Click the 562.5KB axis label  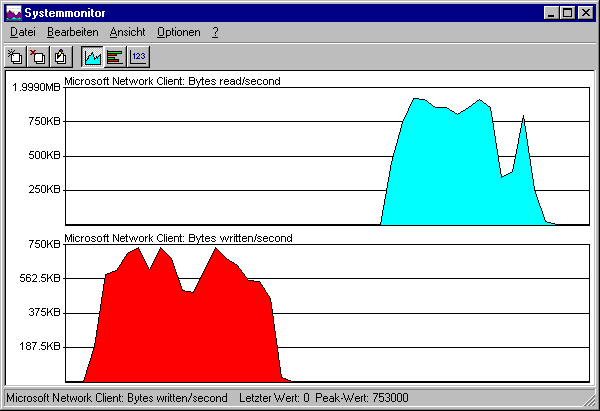click(40, 278)
